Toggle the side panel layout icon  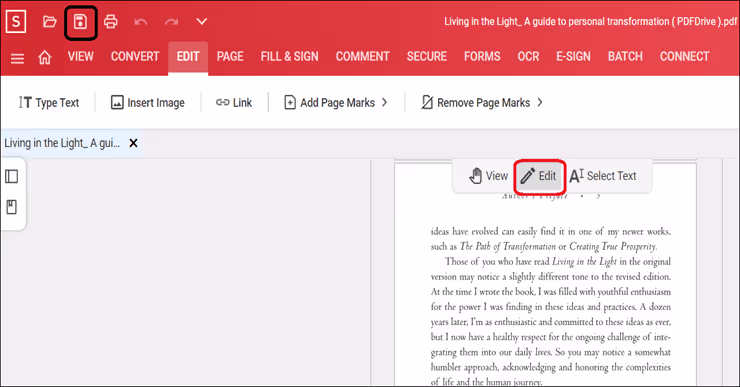pyautogui.click(x=12, y=177)
